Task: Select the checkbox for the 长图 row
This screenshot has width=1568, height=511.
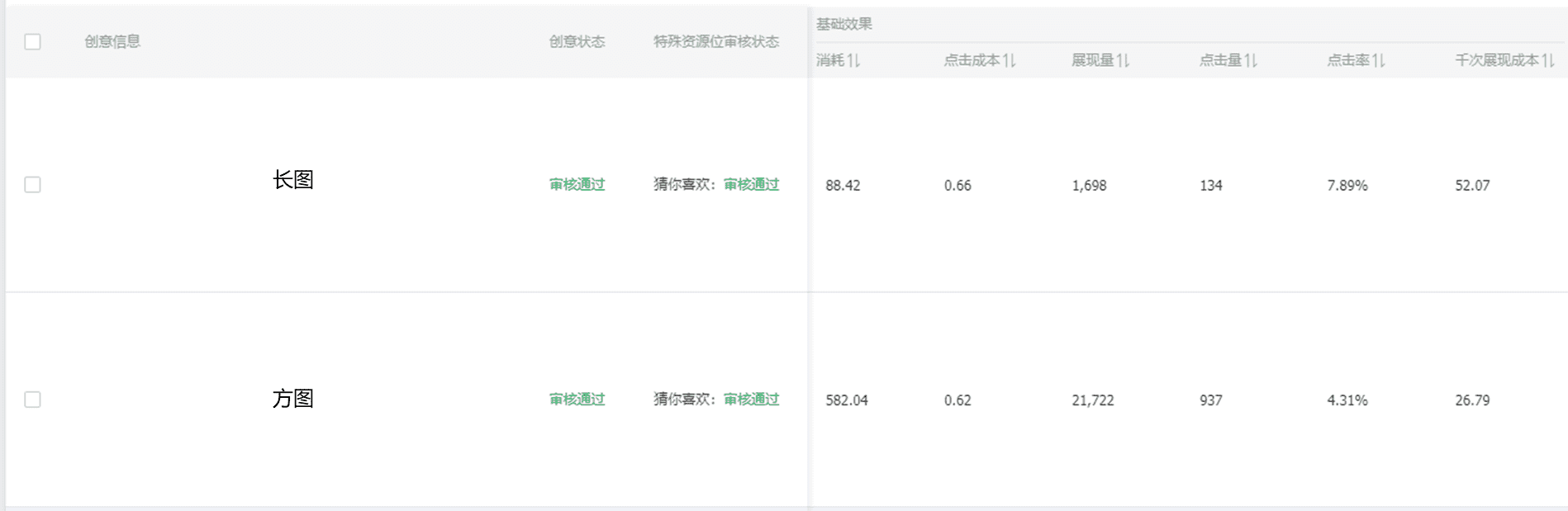Action: tap(32, 184)
